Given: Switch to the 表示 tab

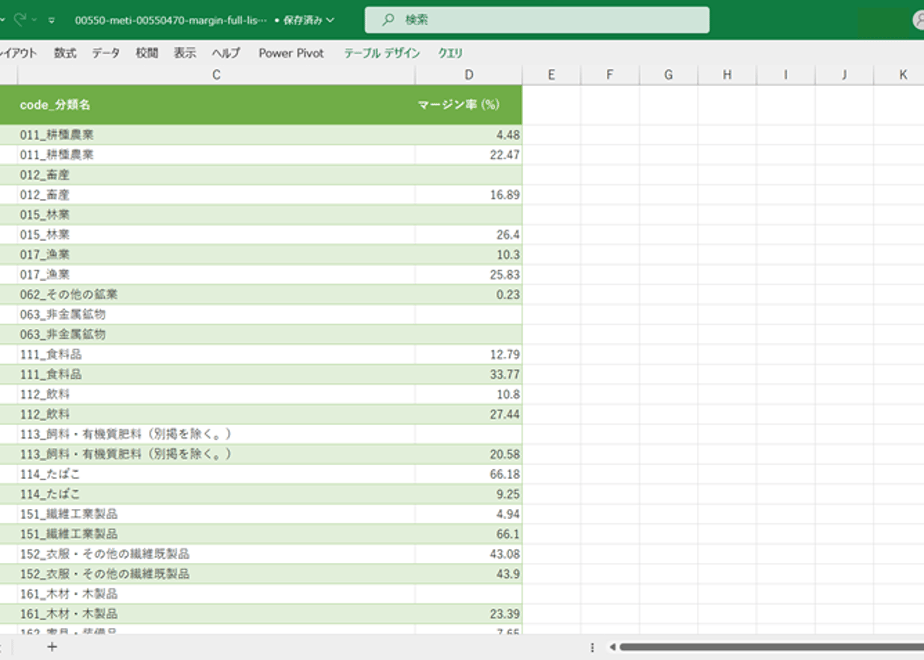Looking at the screenshot, I should point(184,53).
